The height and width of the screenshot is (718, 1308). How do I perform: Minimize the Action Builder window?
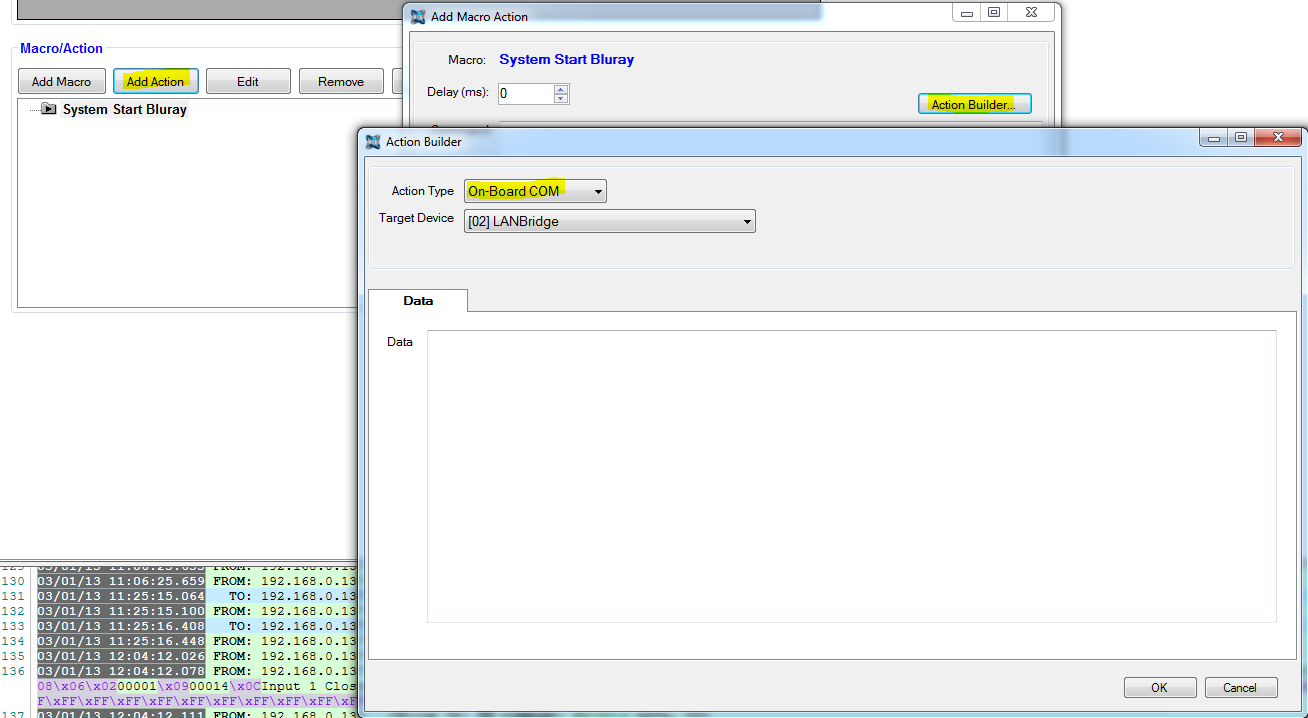pyautogui.click(x=1213, y=138)
